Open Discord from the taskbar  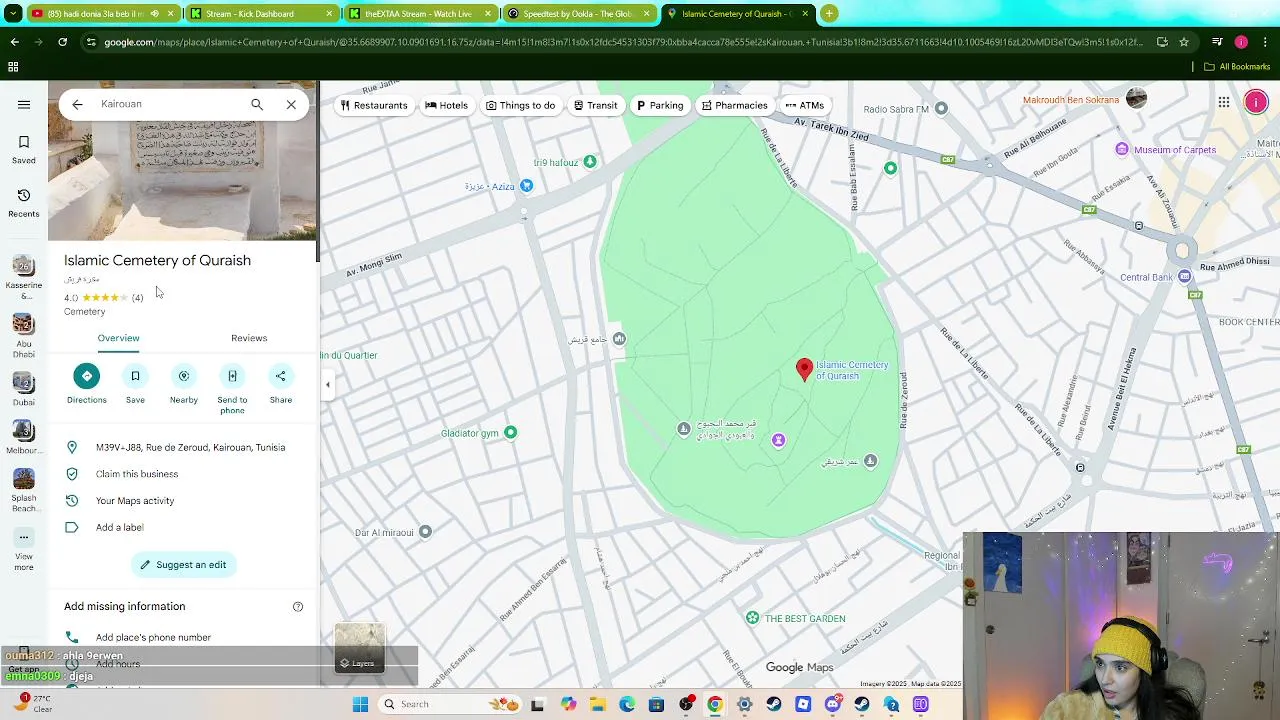click(x=832, y=704)
